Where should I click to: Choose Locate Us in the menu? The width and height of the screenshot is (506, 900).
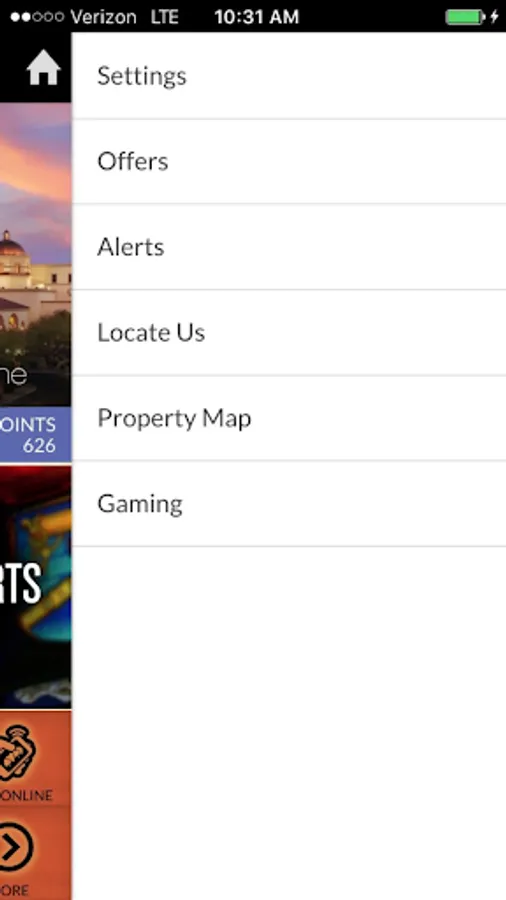click(289, 332)
